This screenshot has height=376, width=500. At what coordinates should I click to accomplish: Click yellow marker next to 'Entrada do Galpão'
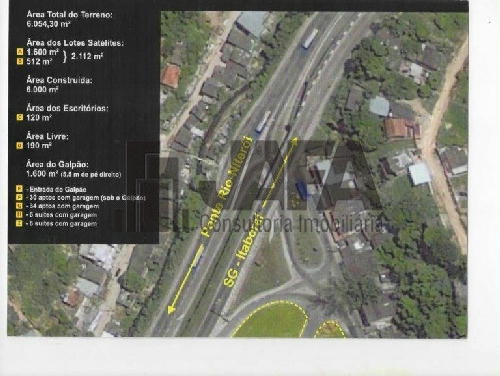(19, 189)
